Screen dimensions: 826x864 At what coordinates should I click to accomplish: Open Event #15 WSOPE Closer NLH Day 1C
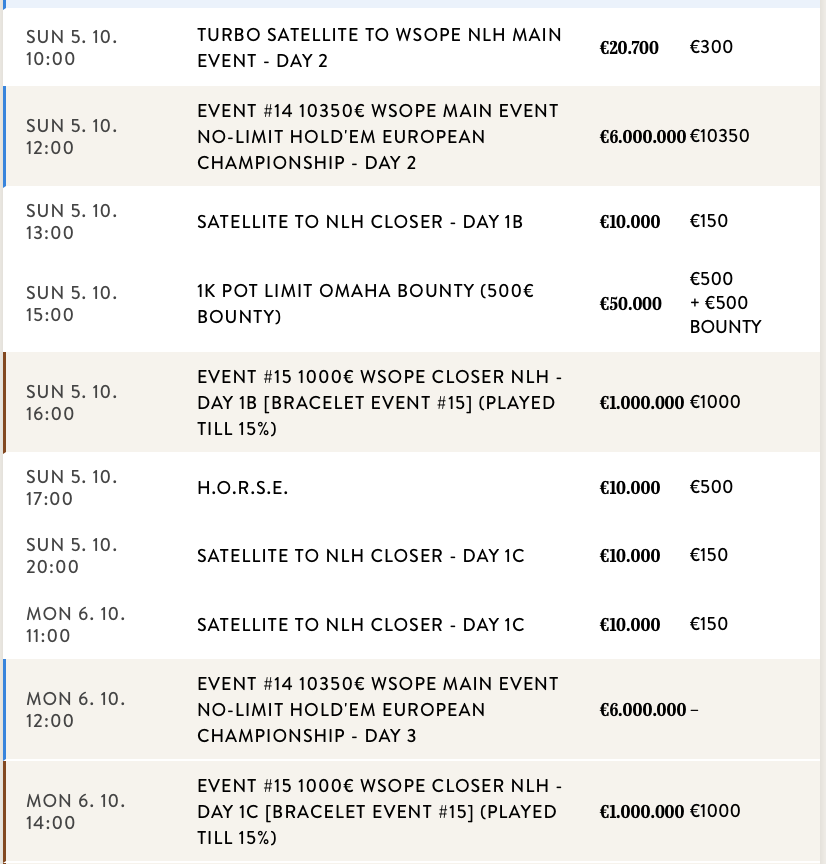pyautogui.click(x=379, y=811)
